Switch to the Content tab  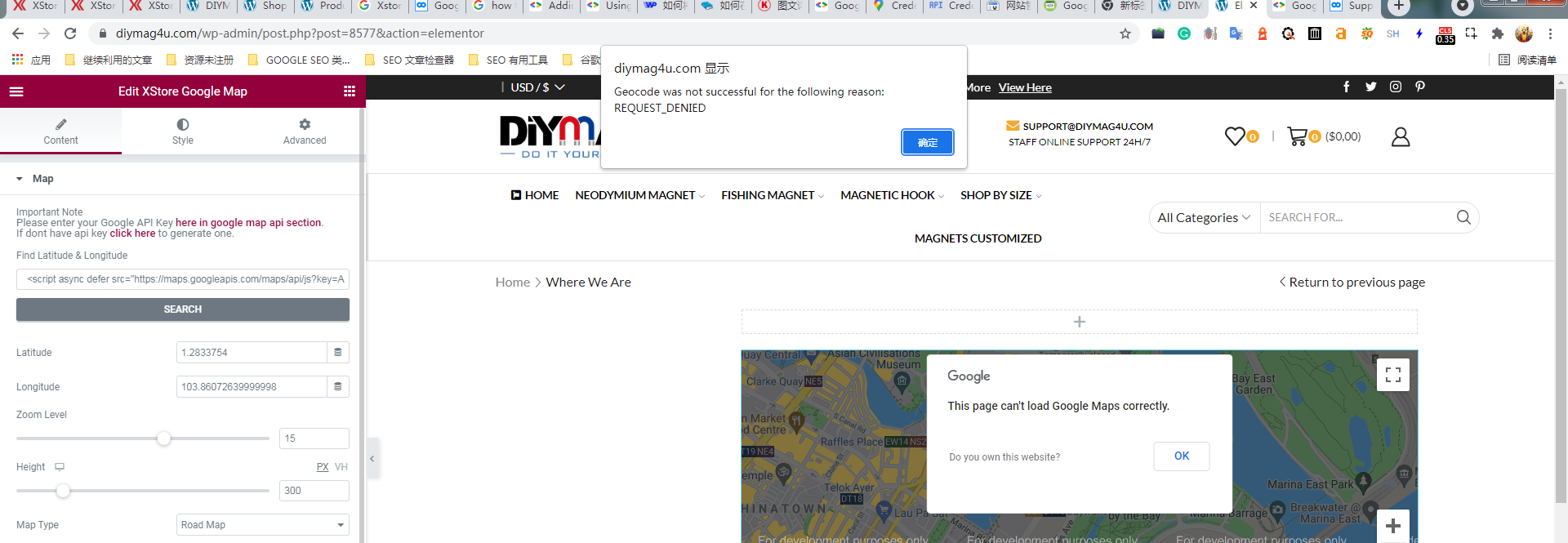[60, 131]
